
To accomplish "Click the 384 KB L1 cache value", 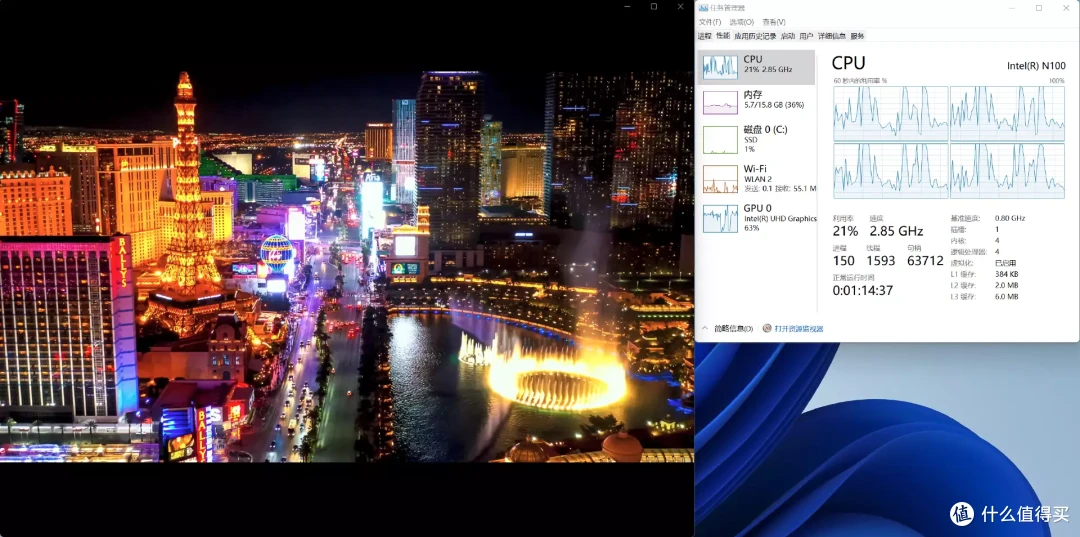I will pyautogui.click(x=1006, y=274).
